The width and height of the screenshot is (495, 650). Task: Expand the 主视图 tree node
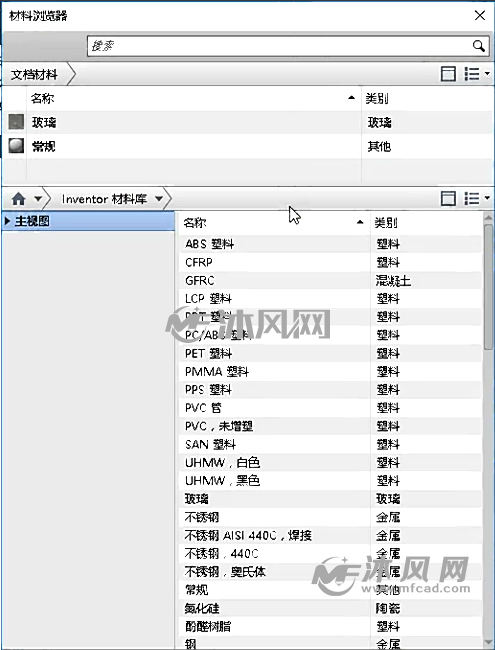(7, 221)
